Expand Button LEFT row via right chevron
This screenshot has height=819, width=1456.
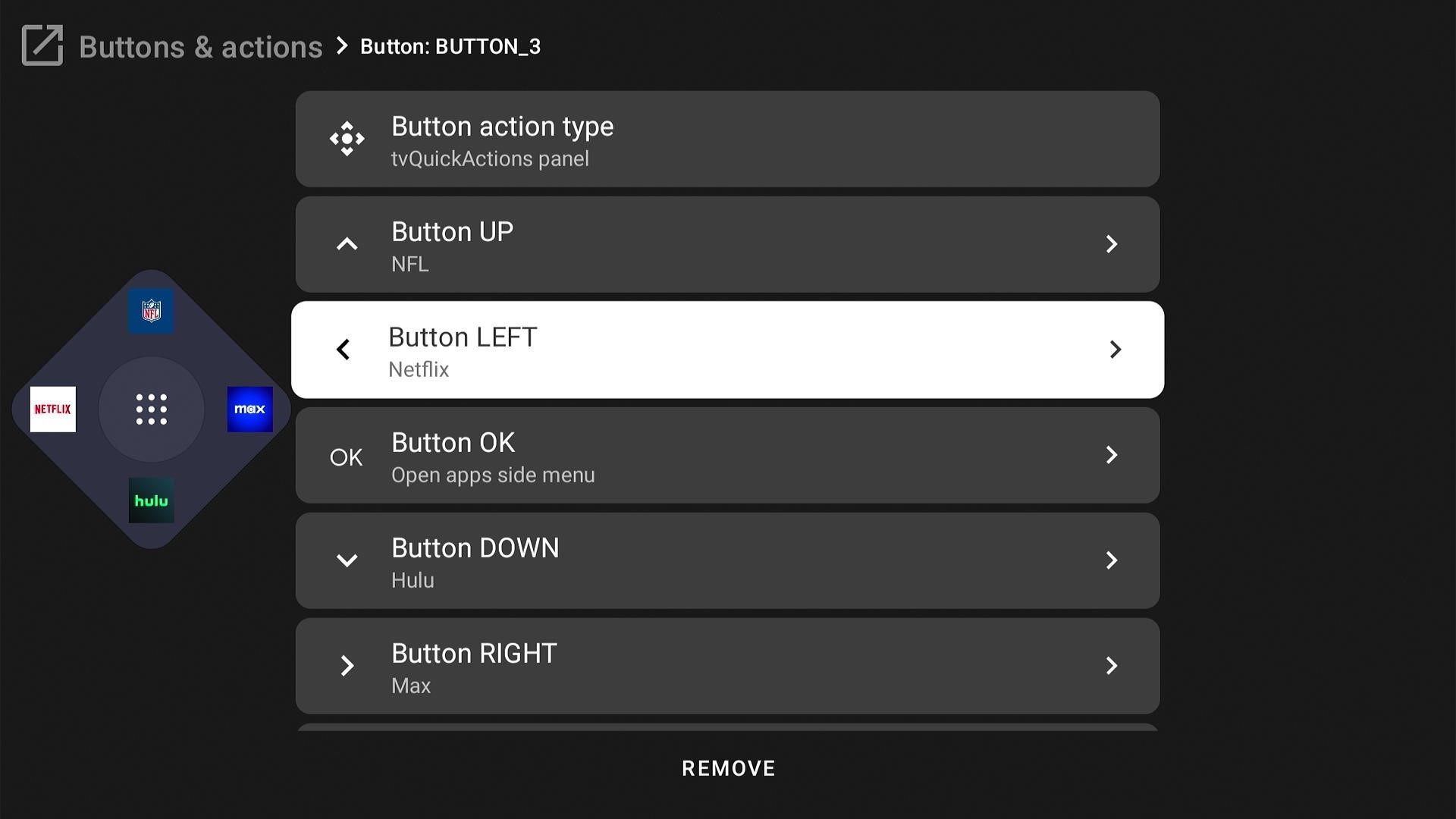(1115, 350)
